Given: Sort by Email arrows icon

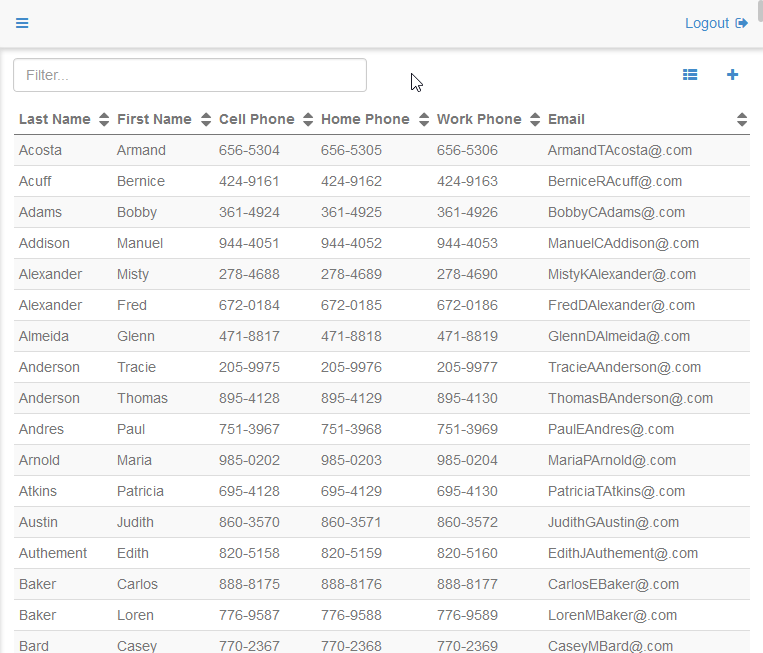Looking at the screenshot, I should pyautogui.click(x=741, y=120).
